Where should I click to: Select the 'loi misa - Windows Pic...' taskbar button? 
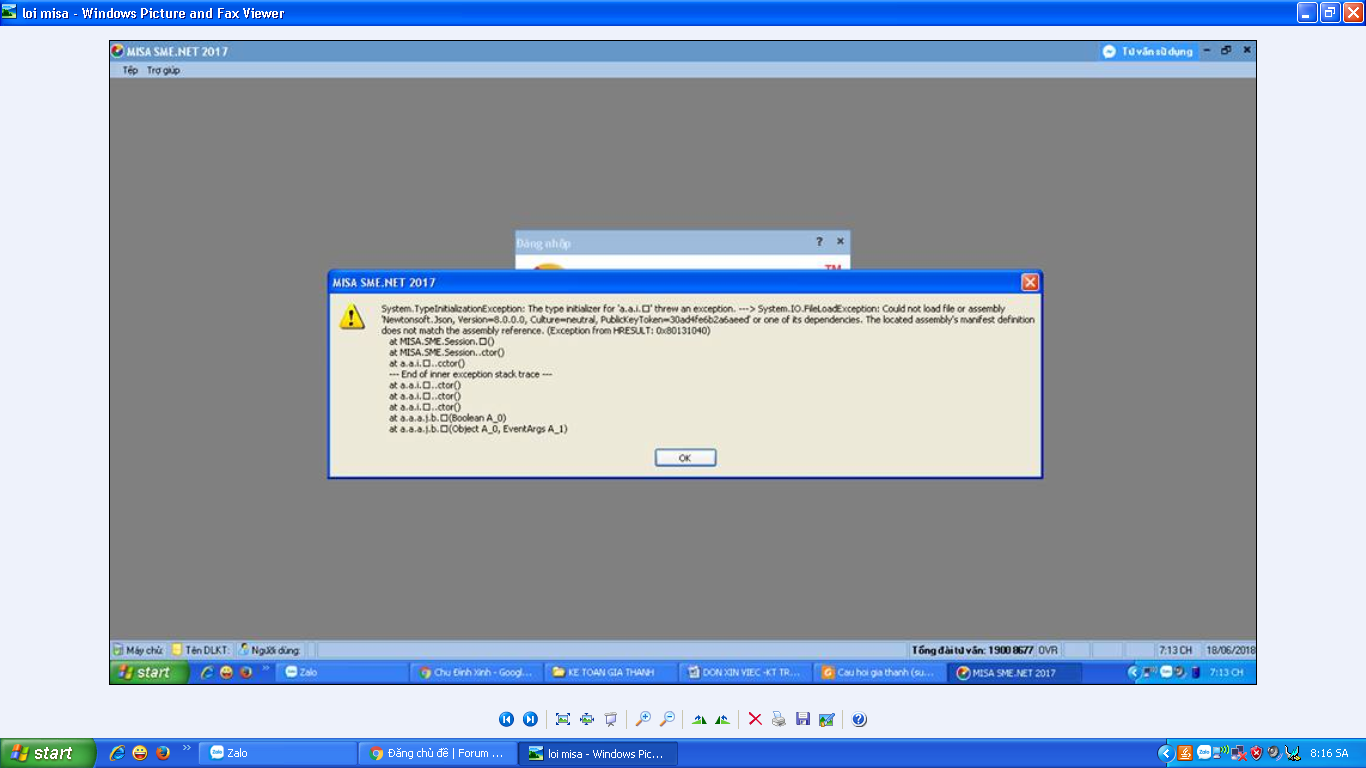(598, 753)
